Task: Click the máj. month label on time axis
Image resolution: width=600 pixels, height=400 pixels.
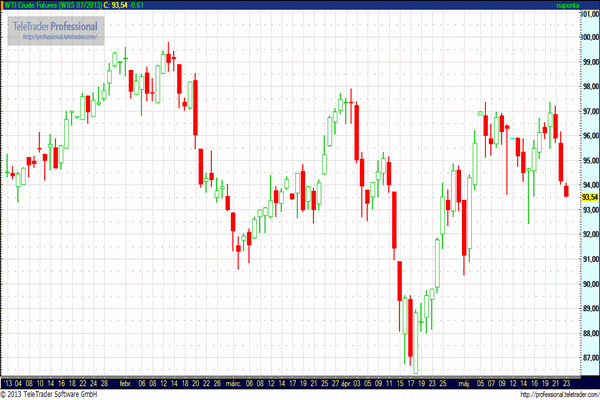Action: [x=462, y=382]
